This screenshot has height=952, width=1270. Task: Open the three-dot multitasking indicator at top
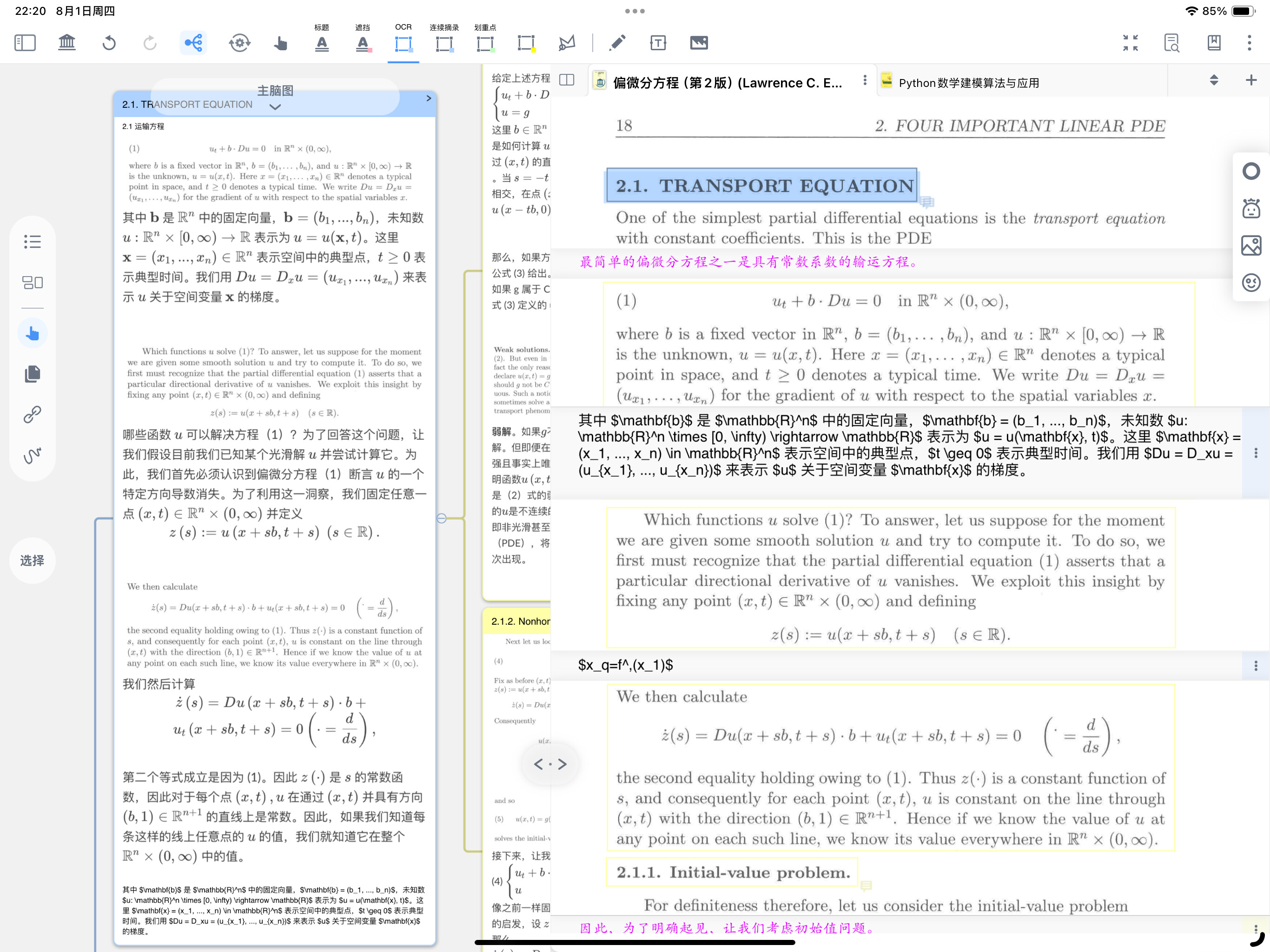[x=635, y=11]
